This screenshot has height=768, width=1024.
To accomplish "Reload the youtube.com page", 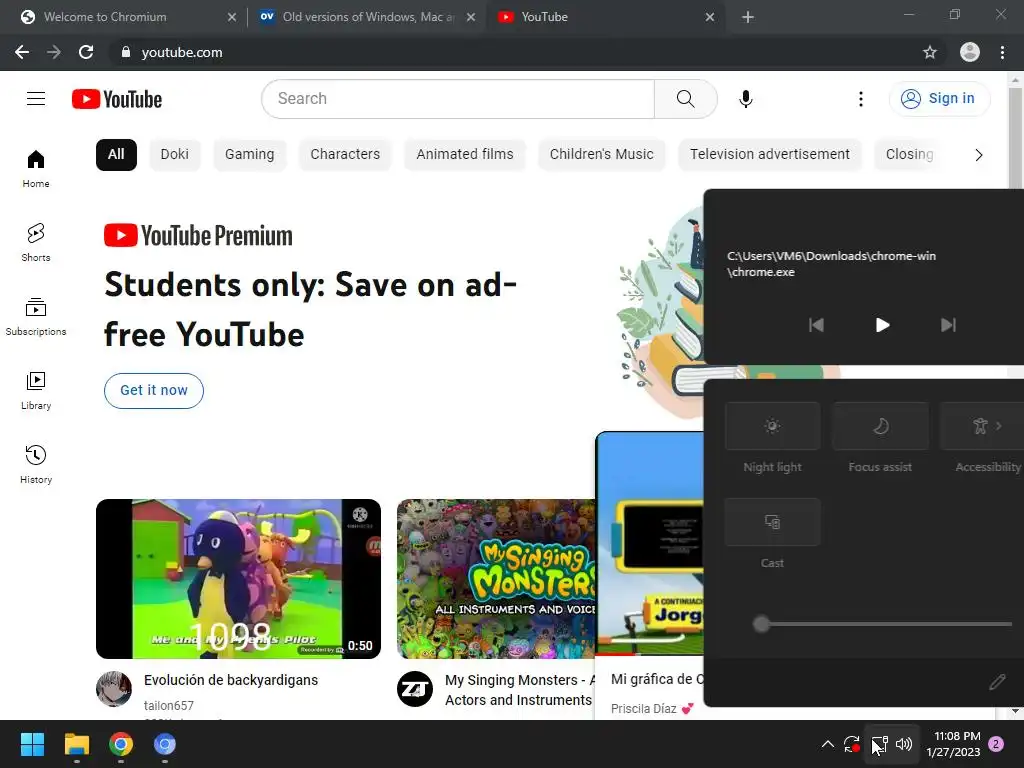I will point(86,52).
